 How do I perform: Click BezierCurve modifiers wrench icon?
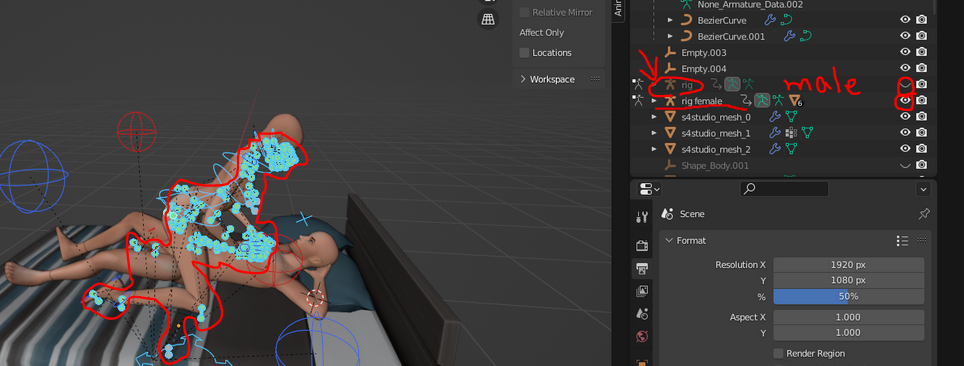coord(769,20)
